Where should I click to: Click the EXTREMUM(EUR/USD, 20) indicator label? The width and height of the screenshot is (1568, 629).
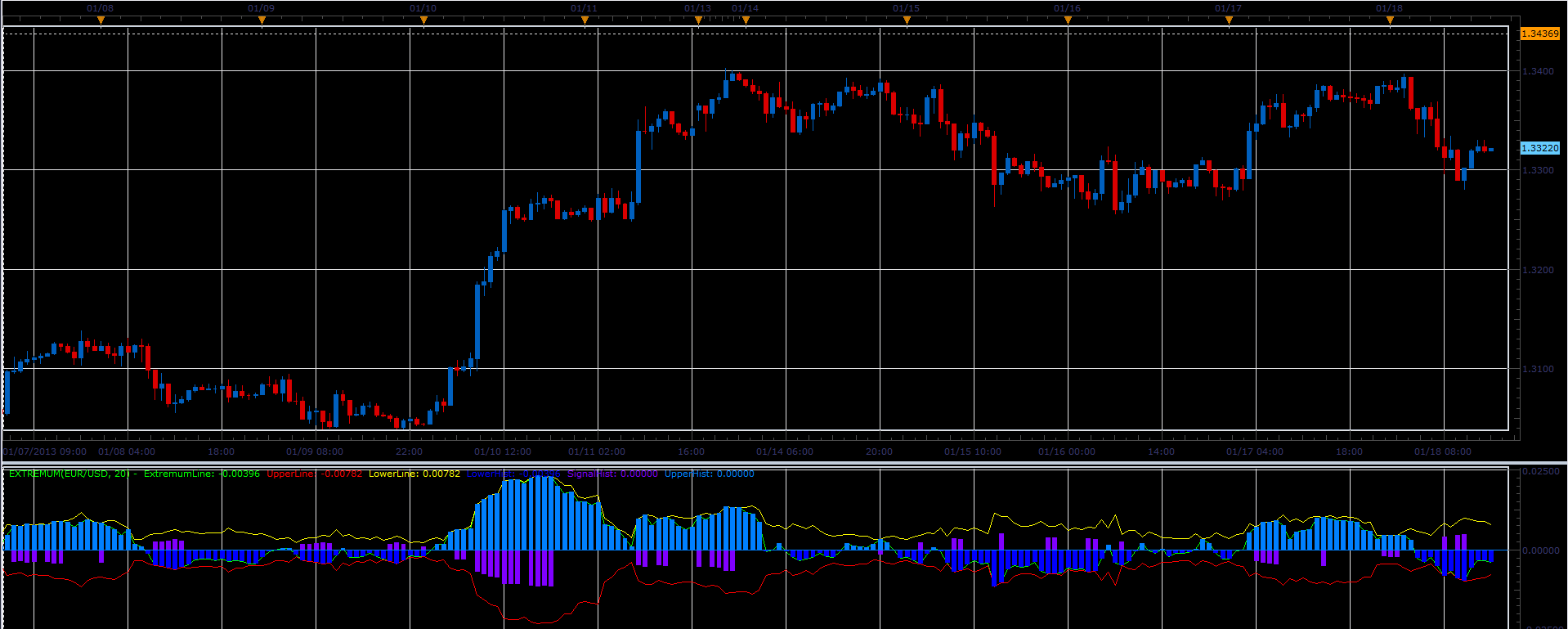click(69, 474)
